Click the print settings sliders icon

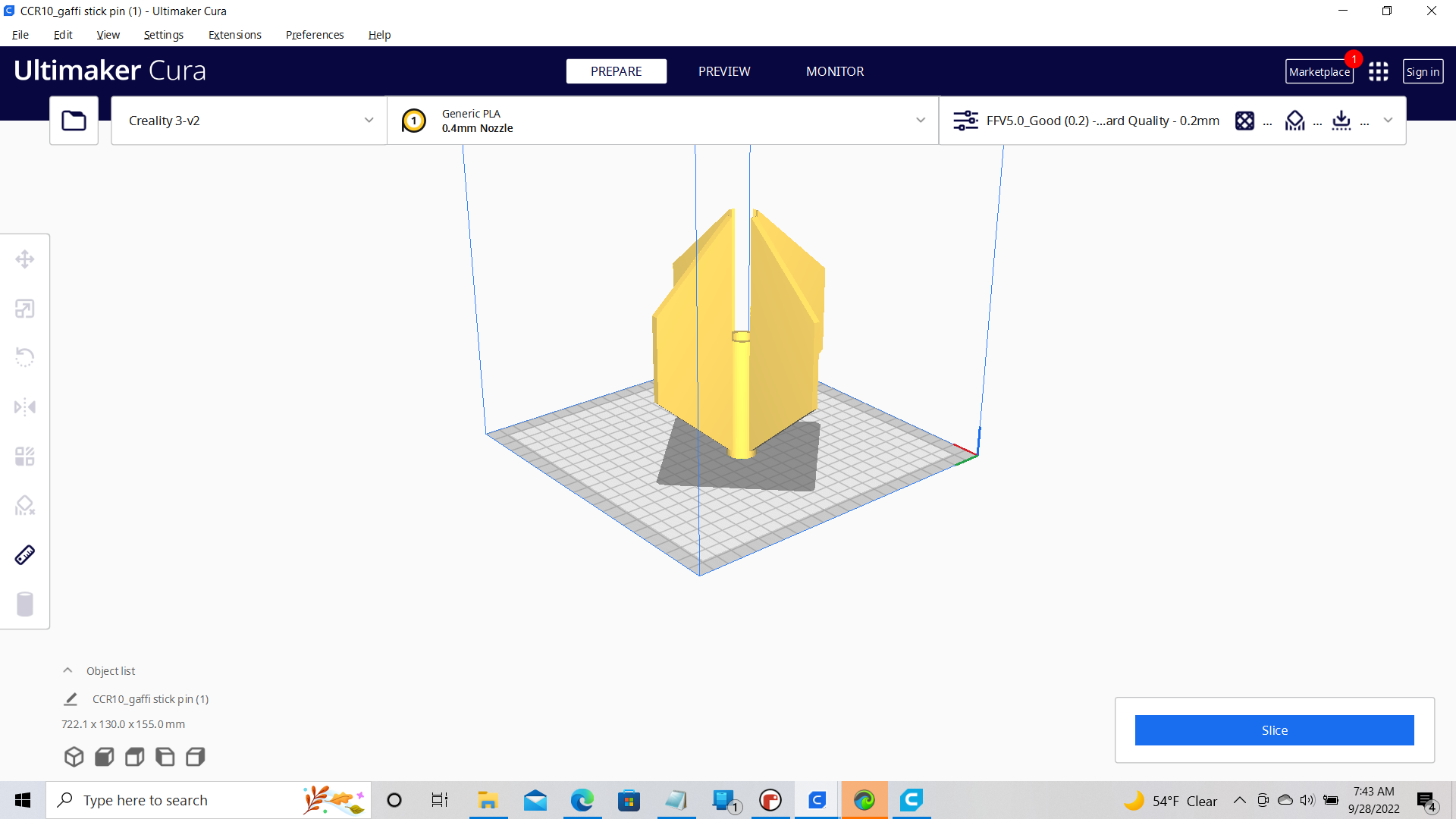965,121
